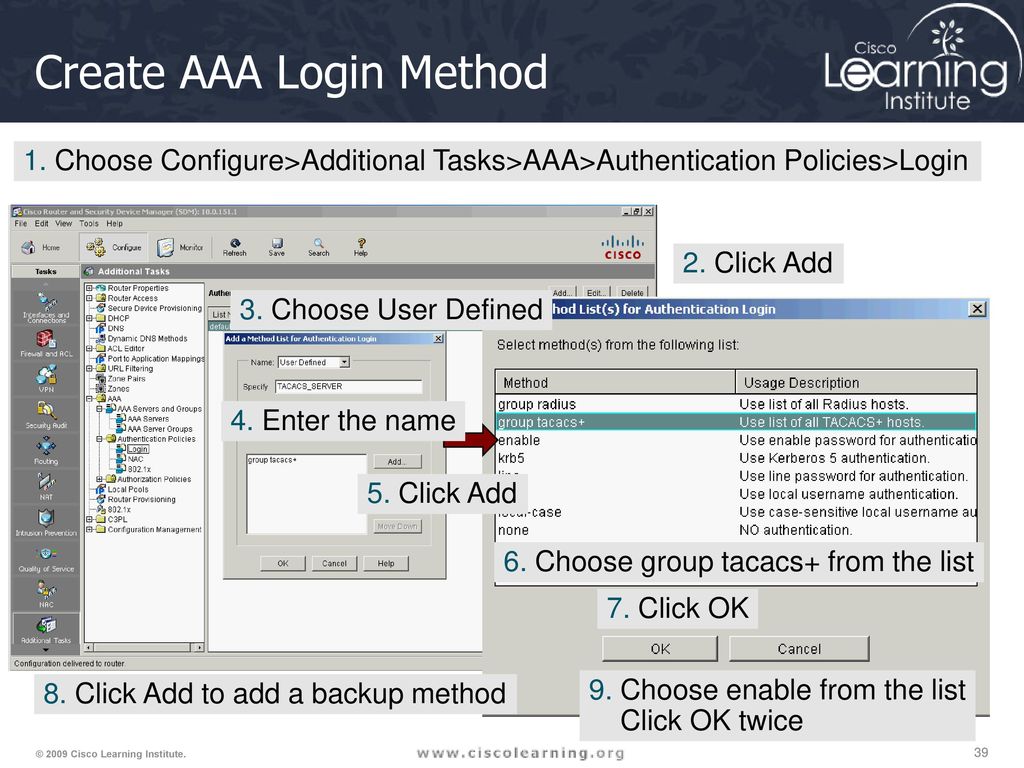Screen dimensions: 1024x768
Task: Open the View menu
Action: 63,223
